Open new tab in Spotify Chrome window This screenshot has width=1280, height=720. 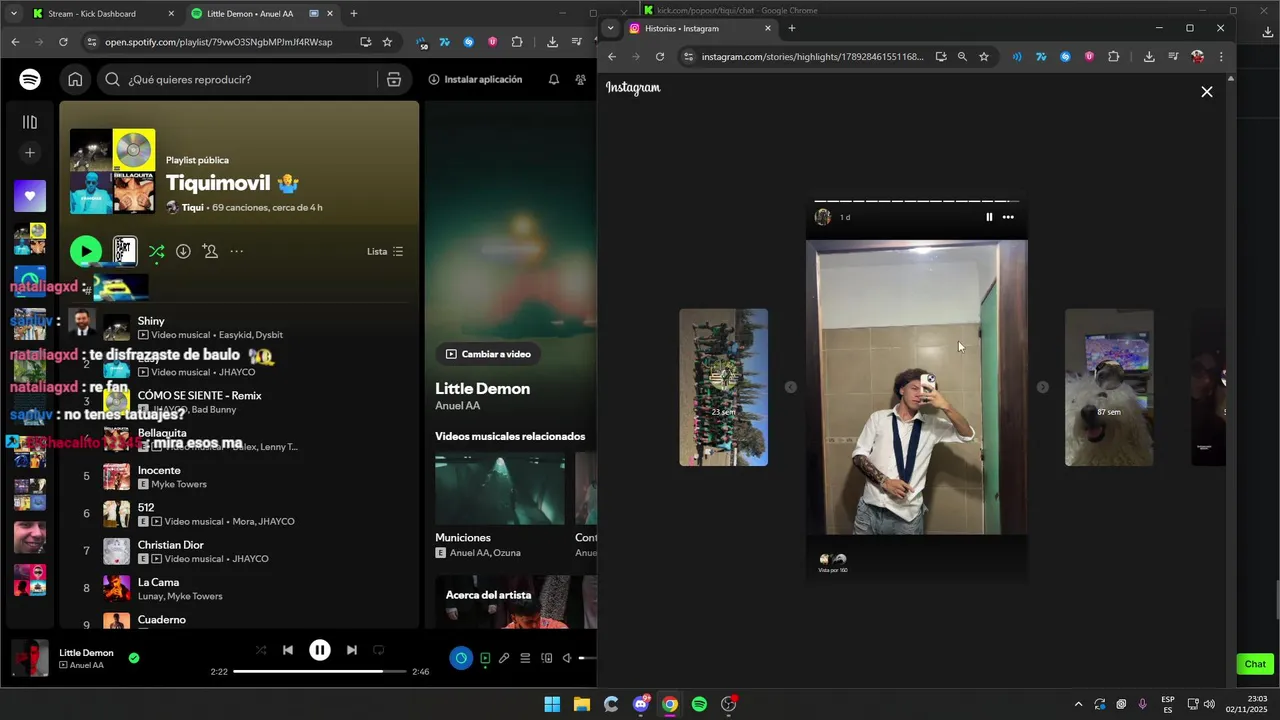(353, 14)
